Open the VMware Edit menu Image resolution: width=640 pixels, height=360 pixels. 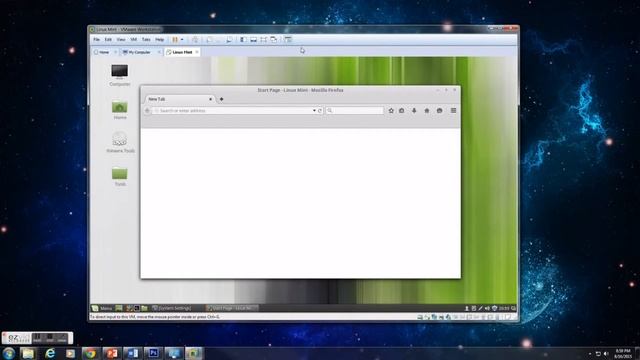tap(108, 40)
